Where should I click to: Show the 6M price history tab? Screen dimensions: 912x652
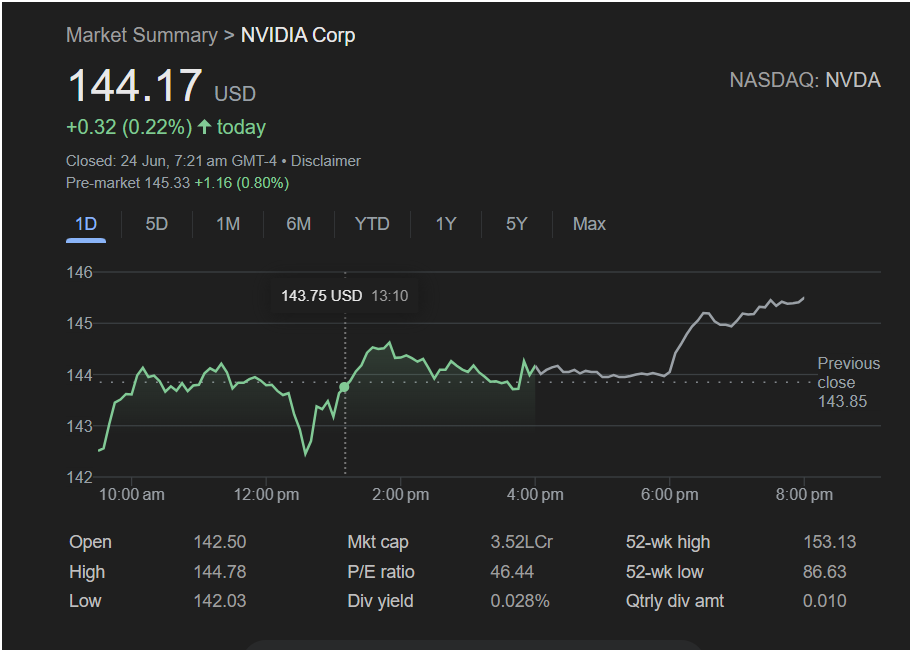[298, 224]
